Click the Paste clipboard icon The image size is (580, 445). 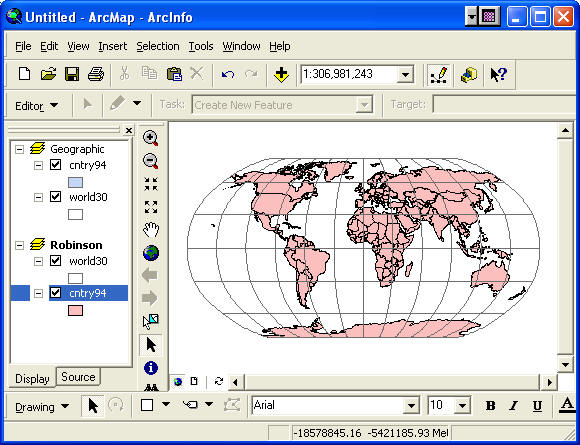(x=174, y=74)
